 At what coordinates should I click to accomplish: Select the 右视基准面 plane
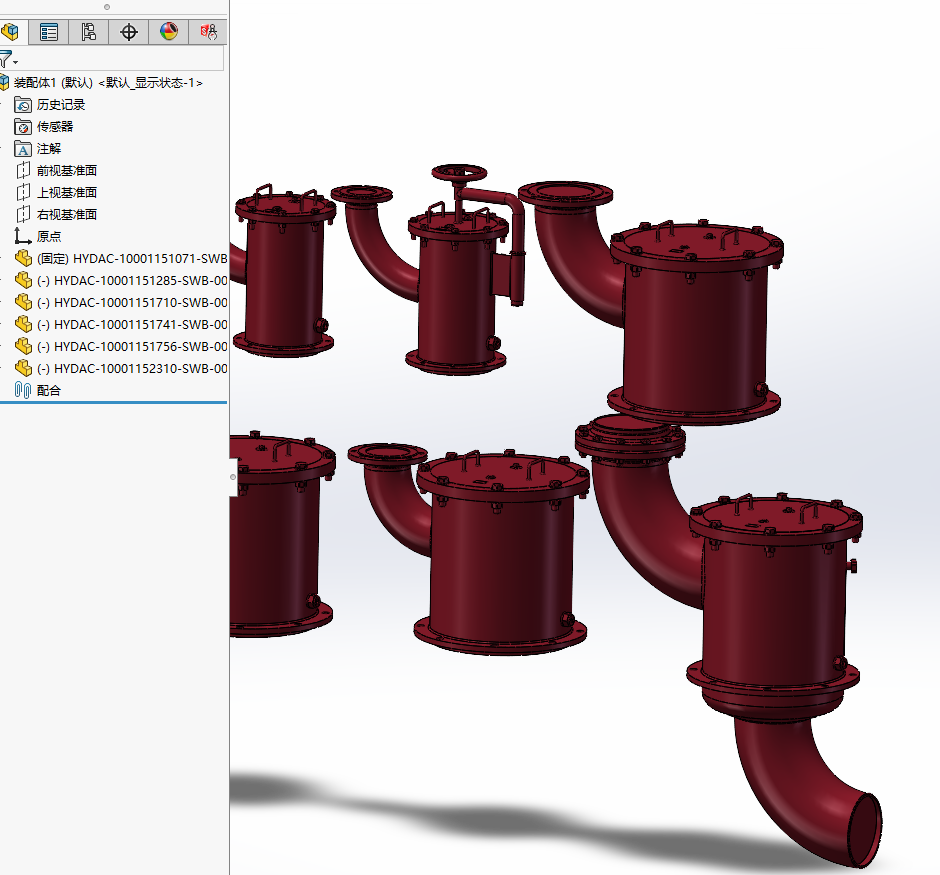pyautogui.click(x=67, y=215)
